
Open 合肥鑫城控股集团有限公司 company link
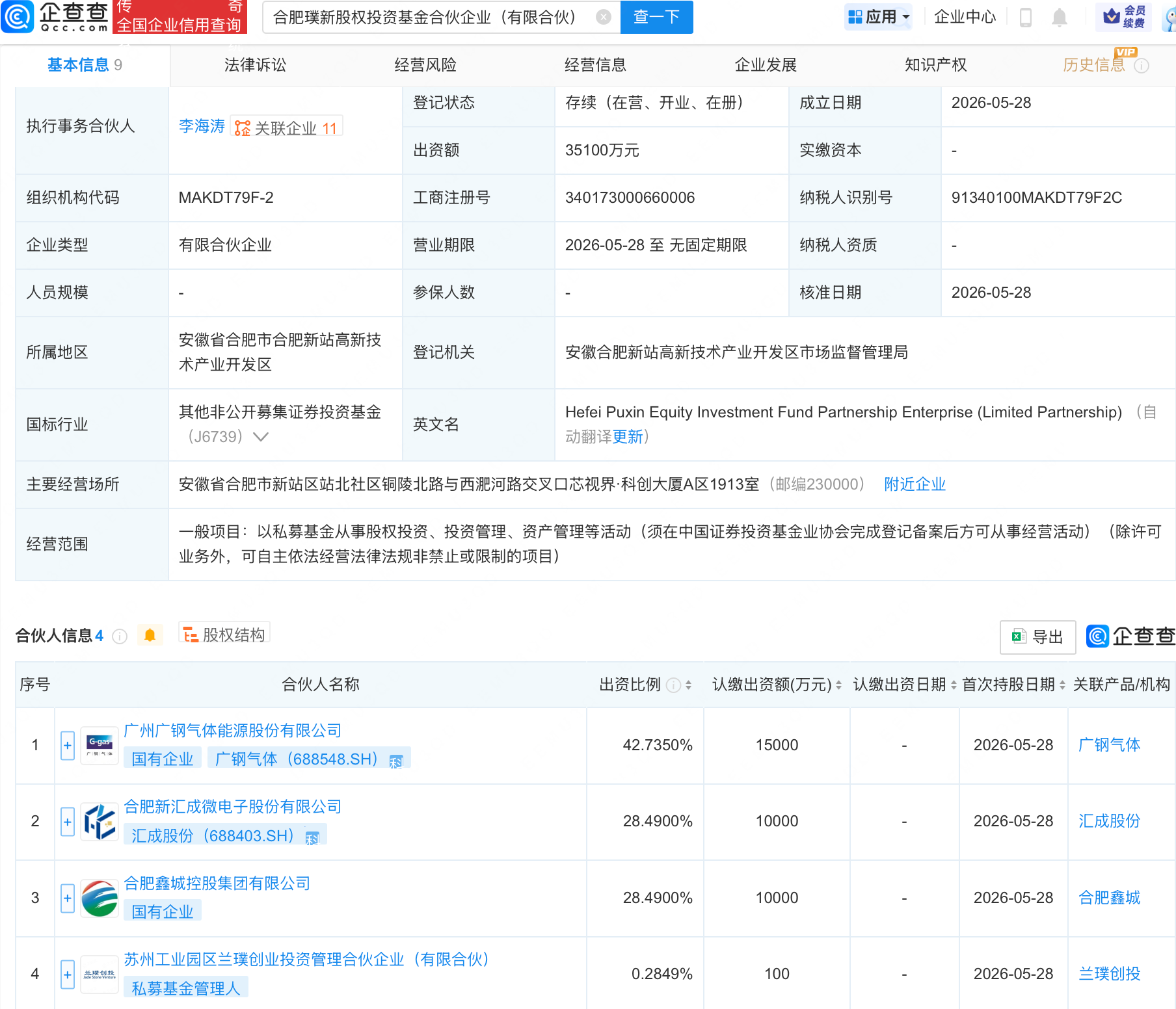tap(217, 884)
